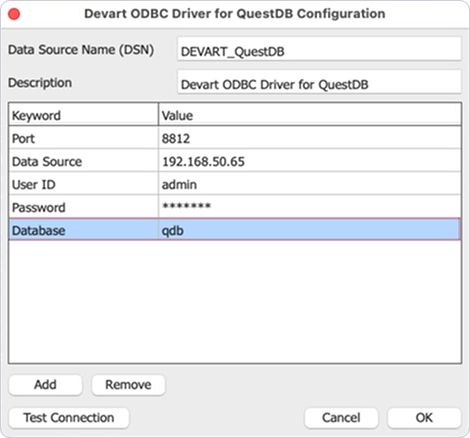Select the Data Source keyword cell
Viewport: 470px width, 438px height.
pos(83,161)
